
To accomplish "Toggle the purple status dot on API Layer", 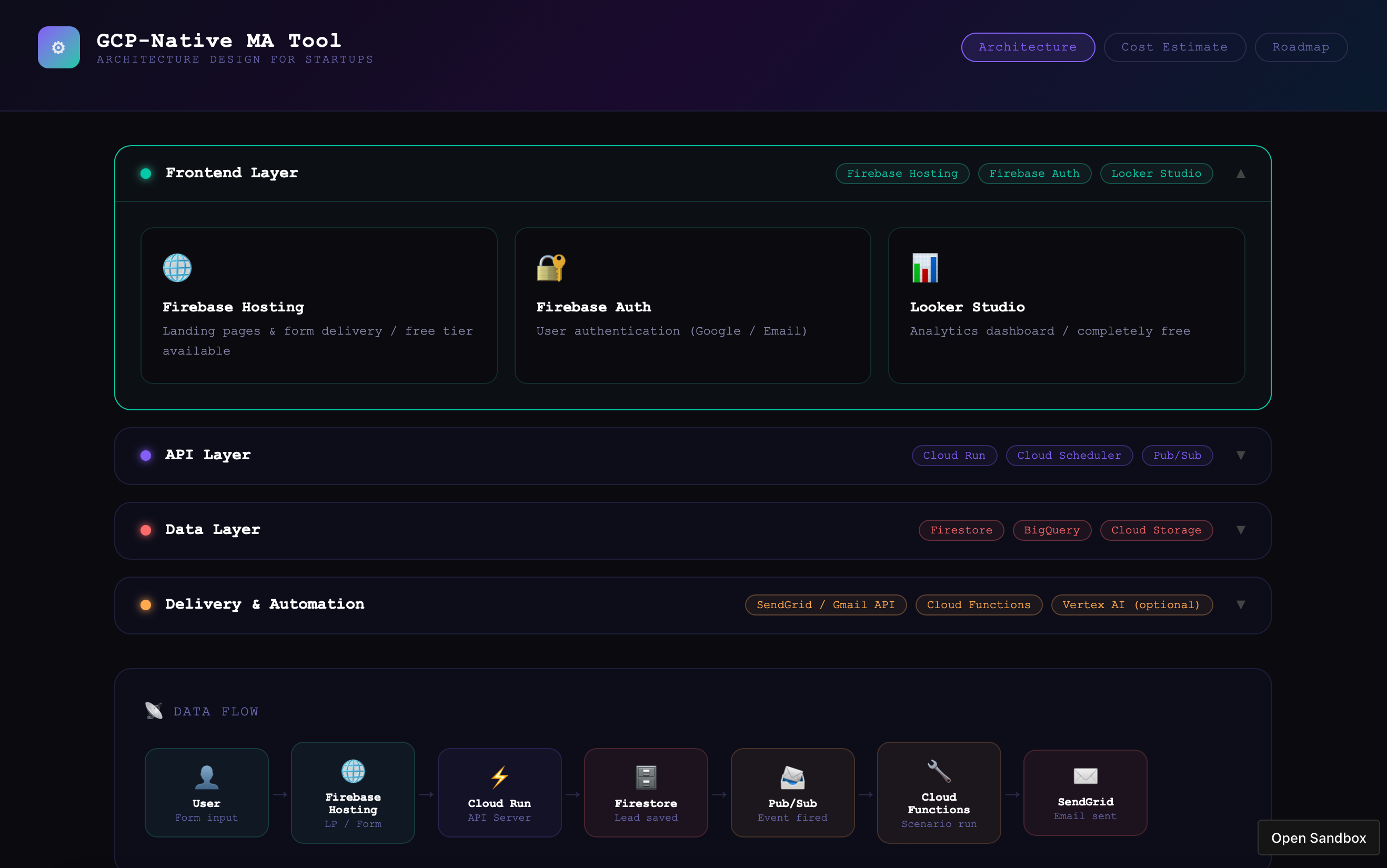I will (x=145, y=455).
